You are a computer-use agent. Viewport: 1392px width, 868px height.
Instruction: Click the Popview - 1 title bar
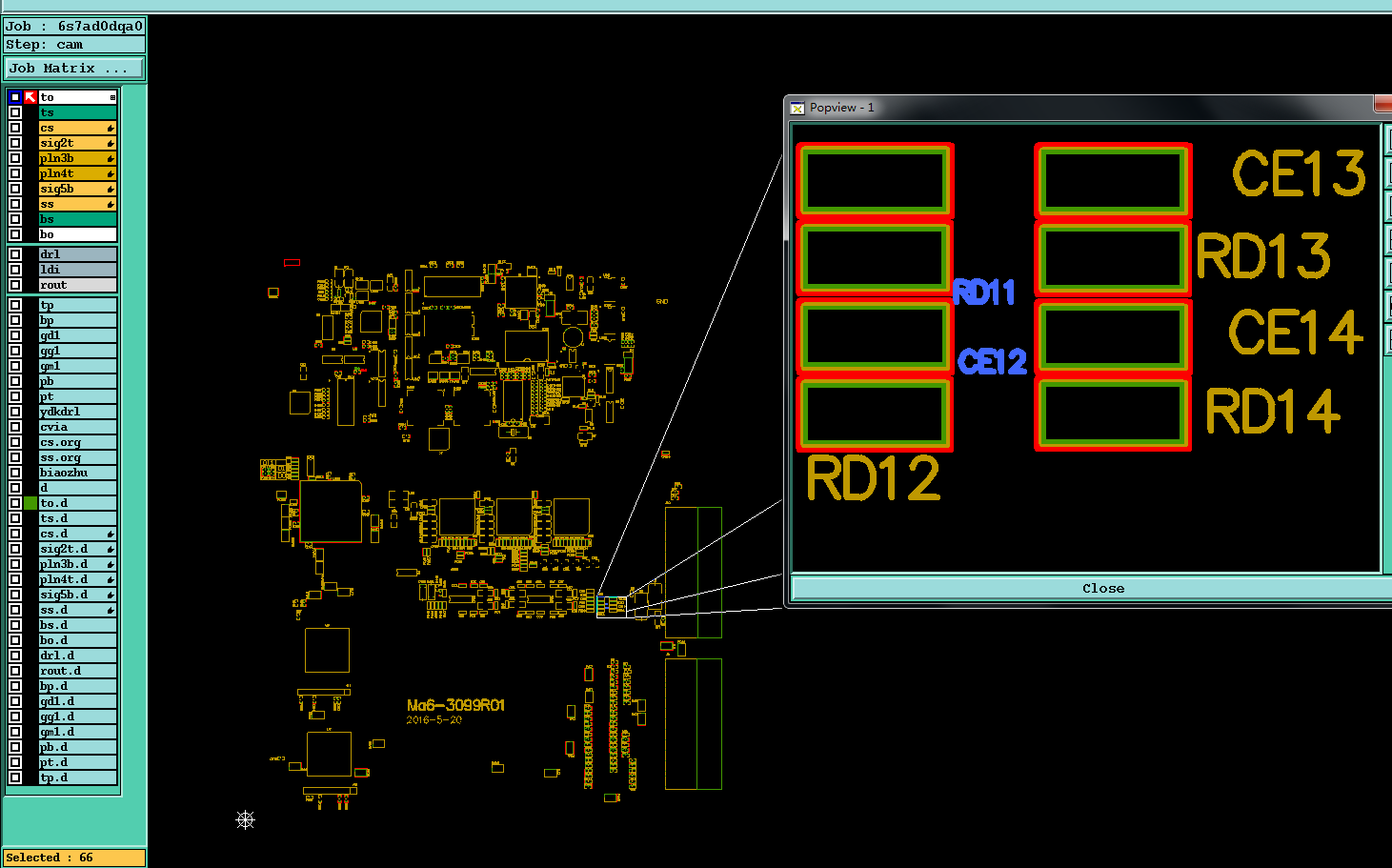pyautogui.click(x=1086, y=108)
